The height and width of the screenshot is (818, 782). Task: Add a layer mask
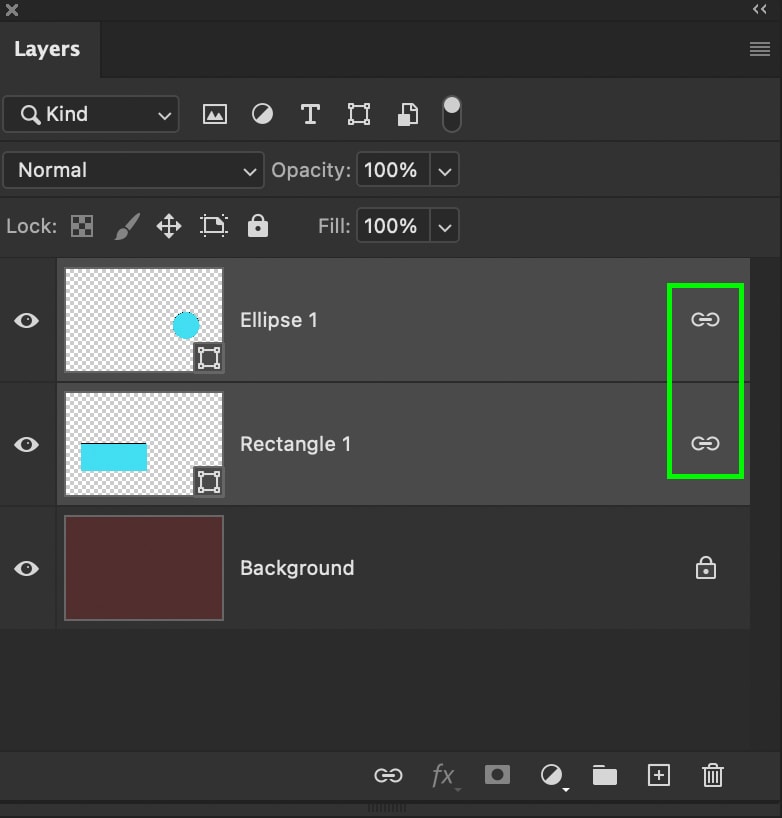tap(497, 775)
